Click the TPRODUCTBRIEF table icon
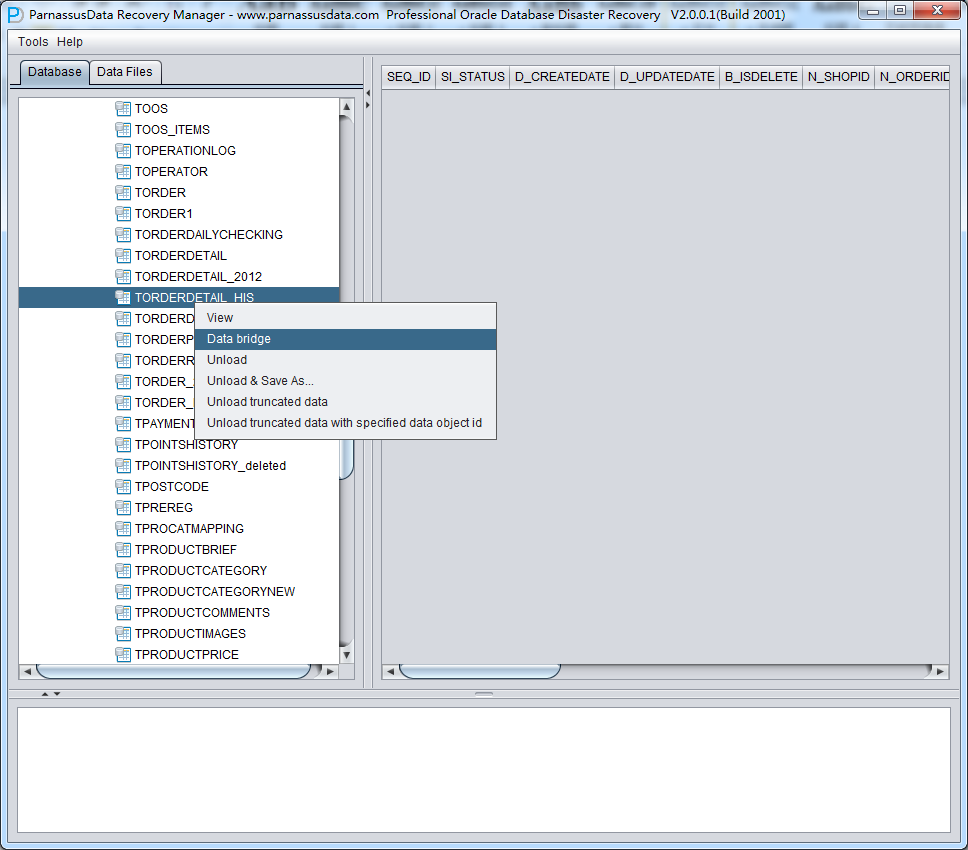Viewport: 968px width, 850px height. (123, 549)
